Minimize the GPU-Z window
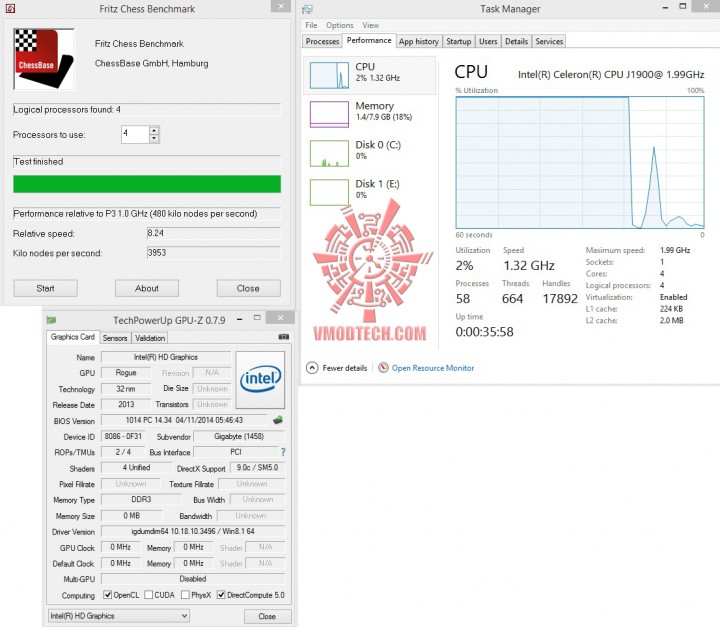The width and height of the screenshot is (720, 627). [240, 319]
